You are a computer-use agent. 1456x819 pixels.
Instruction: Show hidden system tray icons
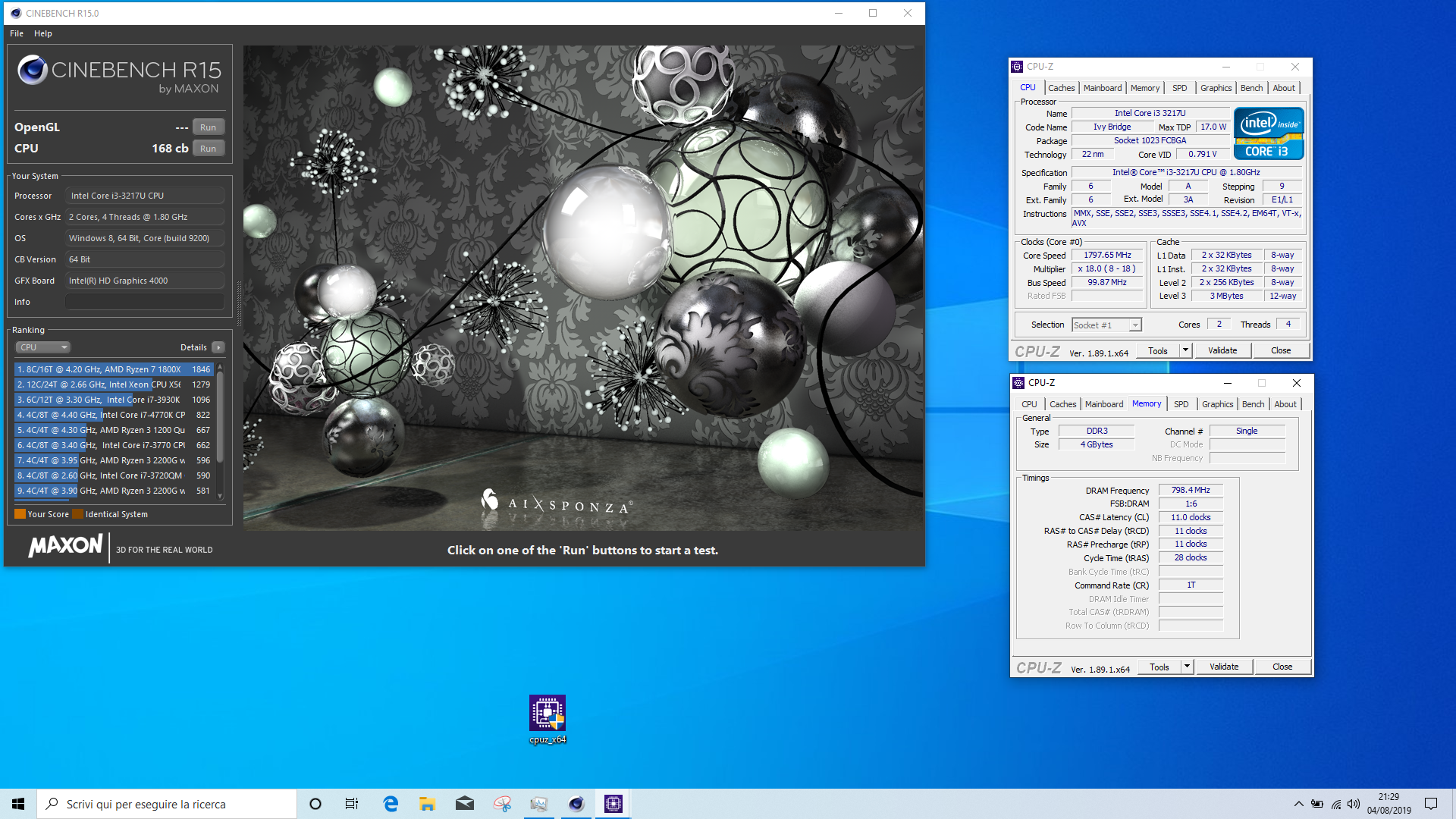coord(1299,804)
